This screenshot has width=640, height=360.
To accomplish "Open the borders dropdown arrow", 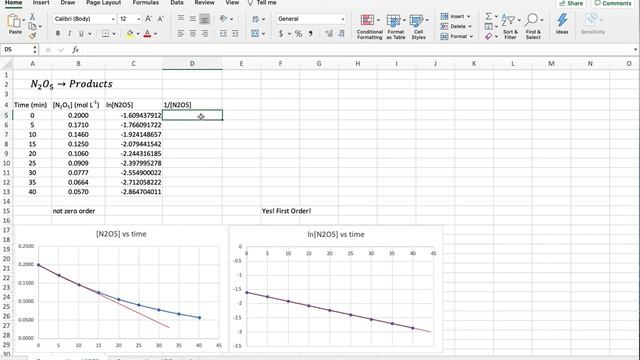I will click(x=113, y=34).
